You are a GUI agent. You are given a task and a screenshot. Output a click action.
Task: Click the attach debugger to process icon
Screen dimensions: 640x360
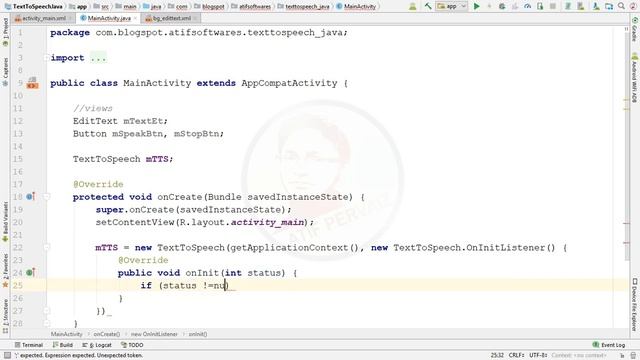(540, 6)
